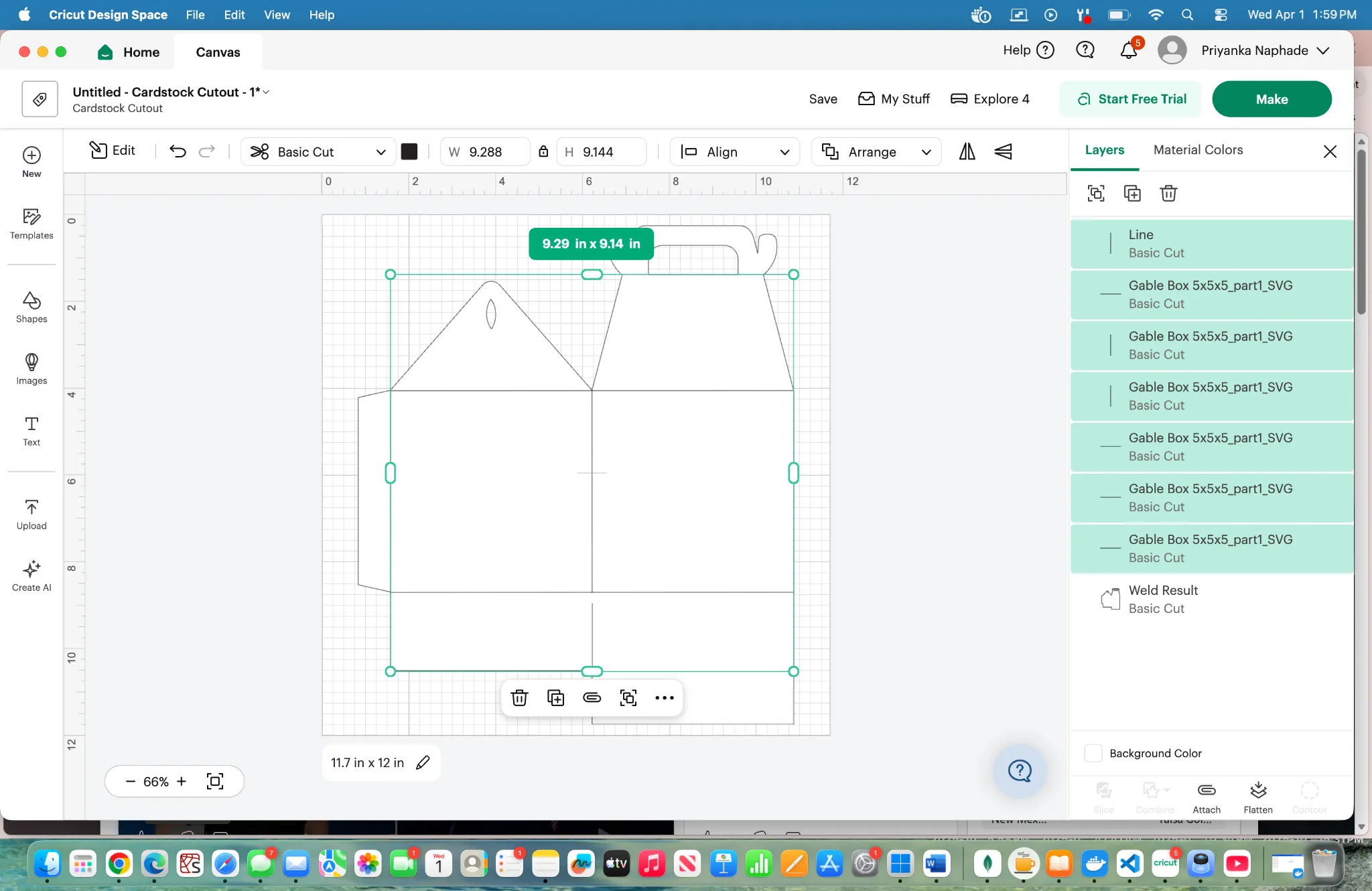Click the width input field
Image resolution: width=1372 pixels, height=891 pixels.
point(486,151)
